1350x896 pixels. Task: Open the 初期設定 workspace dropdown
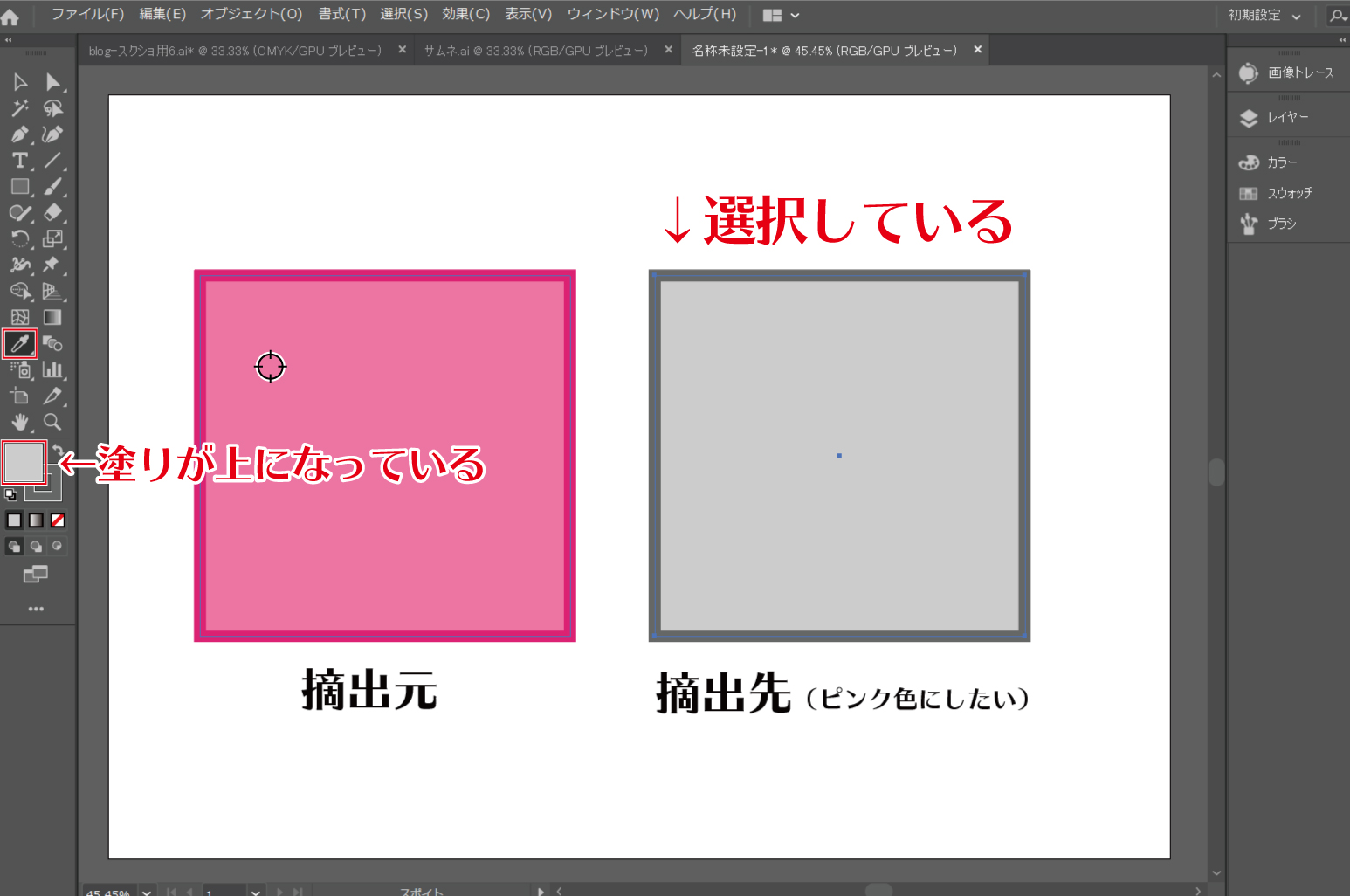coord(1264,15)
